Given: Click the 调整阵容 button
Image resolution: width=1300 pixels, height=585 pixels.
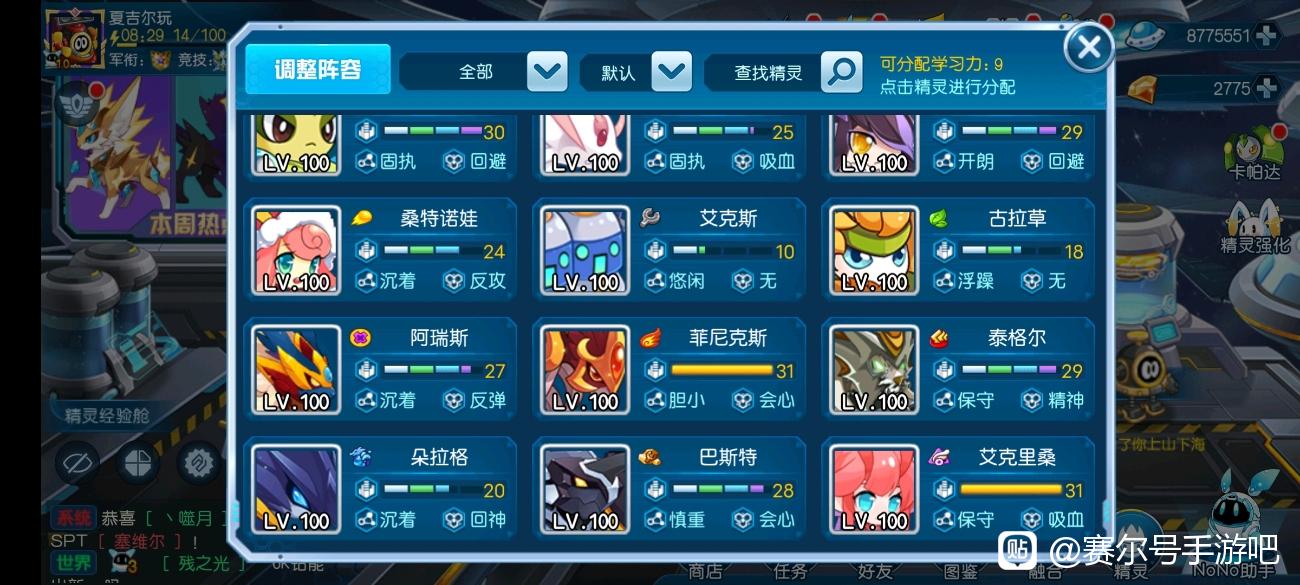Looking at the screenshot, I should (x=318, y=69).
